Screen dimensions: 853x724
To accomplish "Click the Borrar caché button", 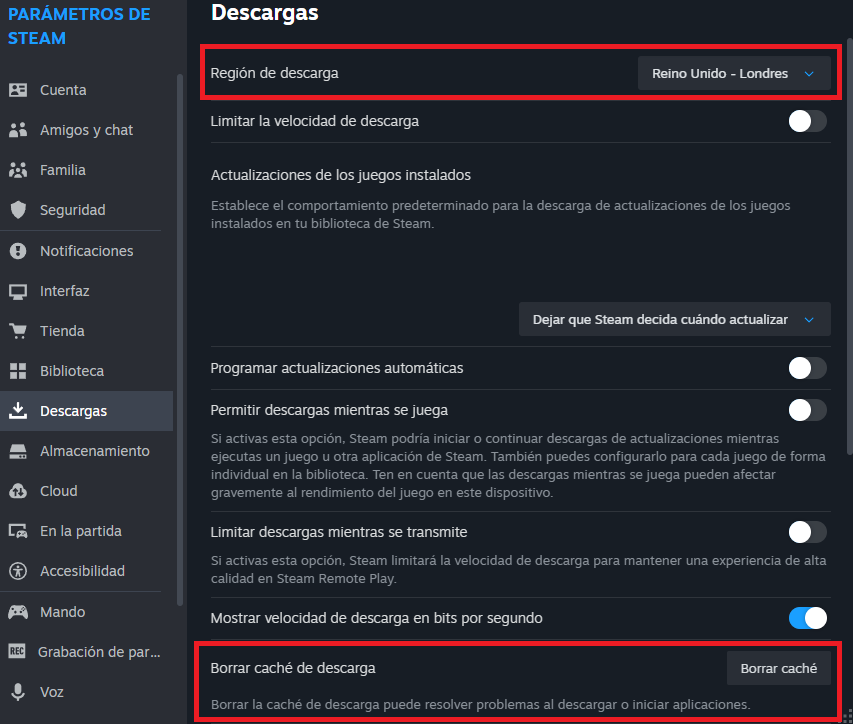I will pos(778,669).
